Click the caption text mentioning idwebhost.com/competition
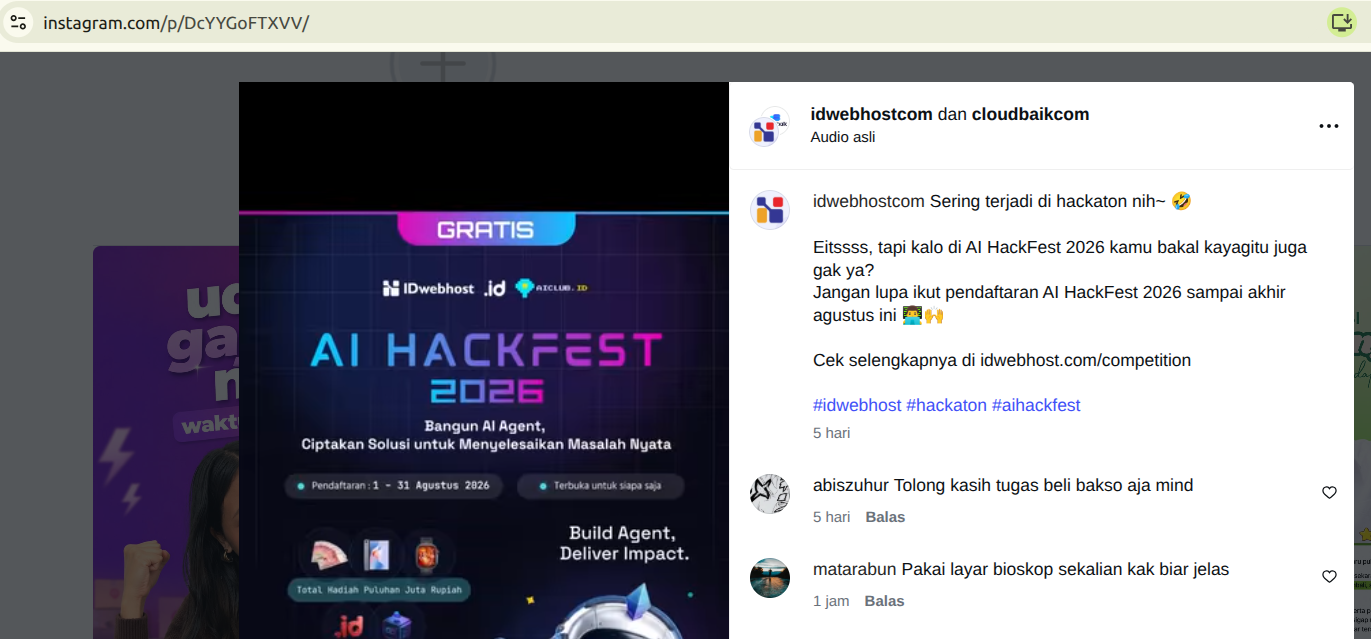1371x639 pixels. coord(1002,360)
